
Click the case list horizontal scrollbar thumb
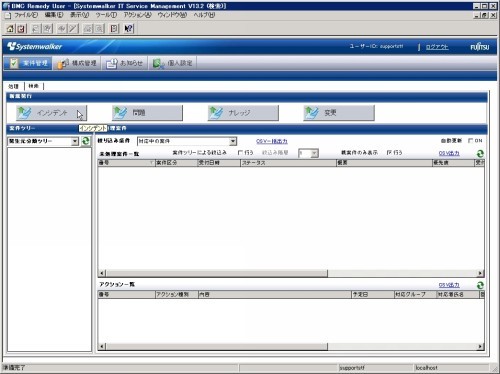(217, 274)
